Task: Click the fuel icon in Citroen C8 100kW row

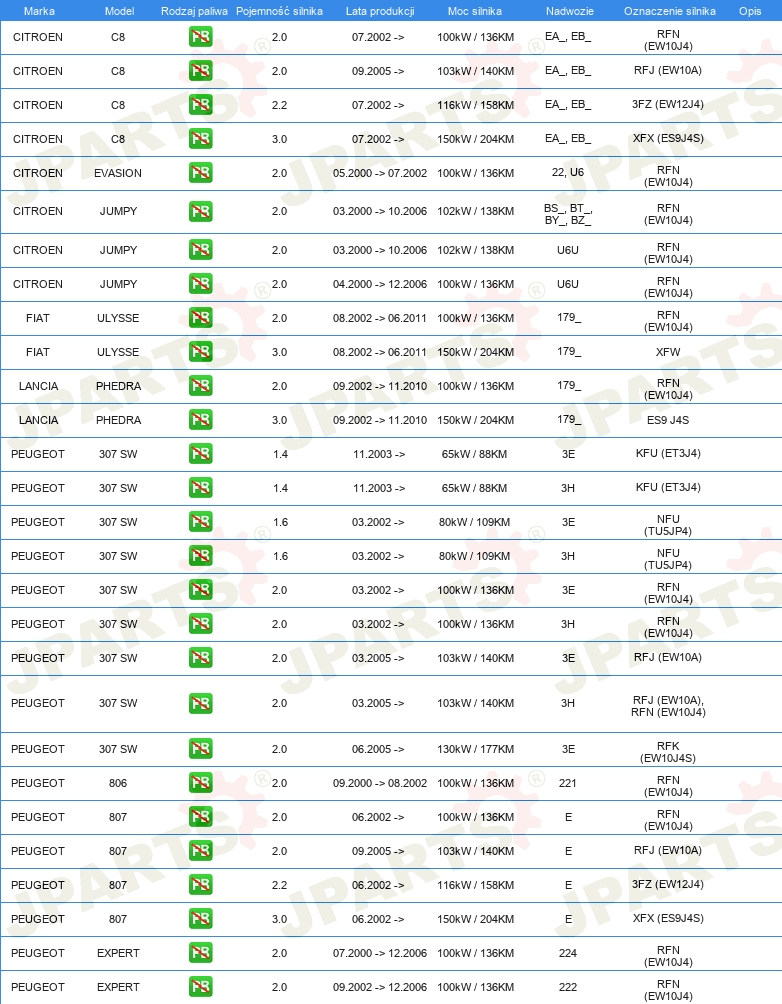Action: click(x=200, y=37)
